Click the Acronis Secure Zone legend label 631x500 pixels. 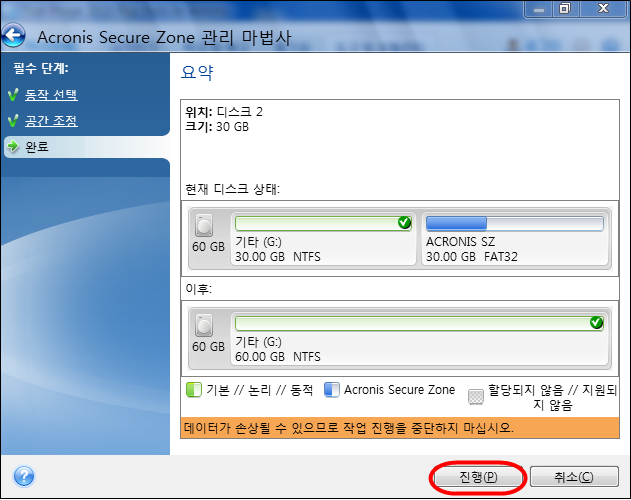pyautogui.click(x=399, y=390)
